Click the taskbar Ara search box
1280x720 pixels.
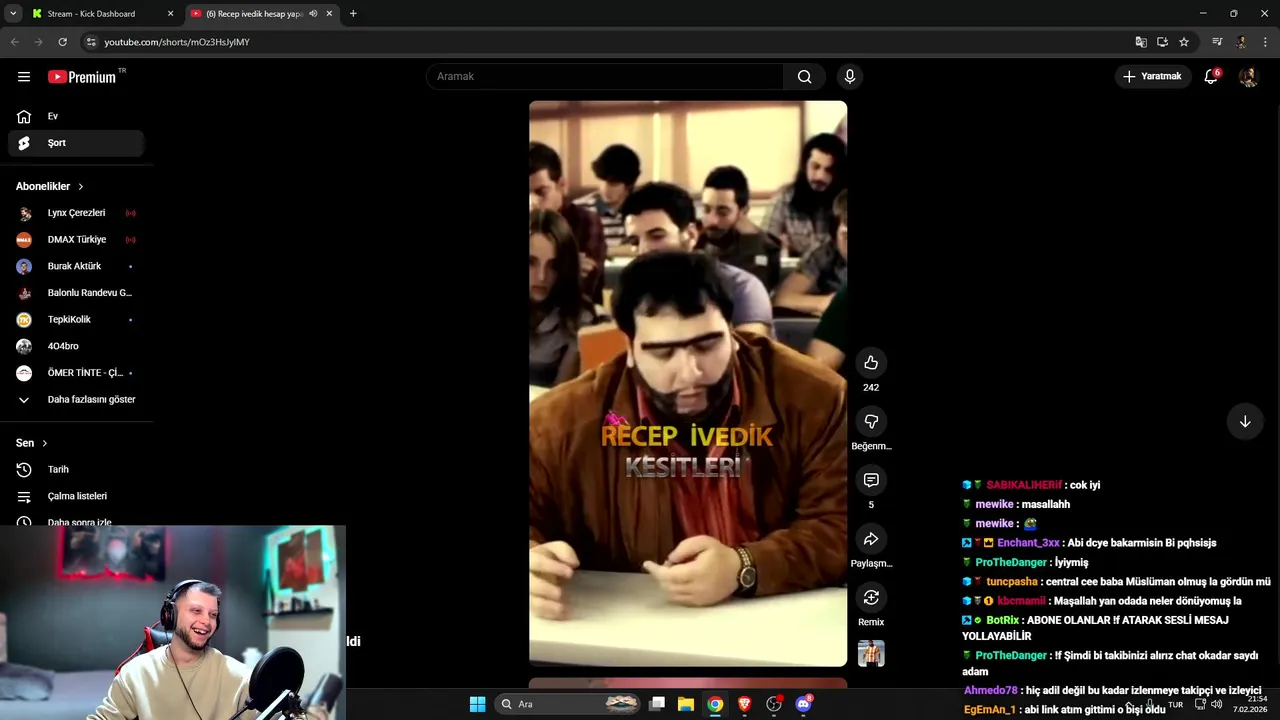coord(568,704)
